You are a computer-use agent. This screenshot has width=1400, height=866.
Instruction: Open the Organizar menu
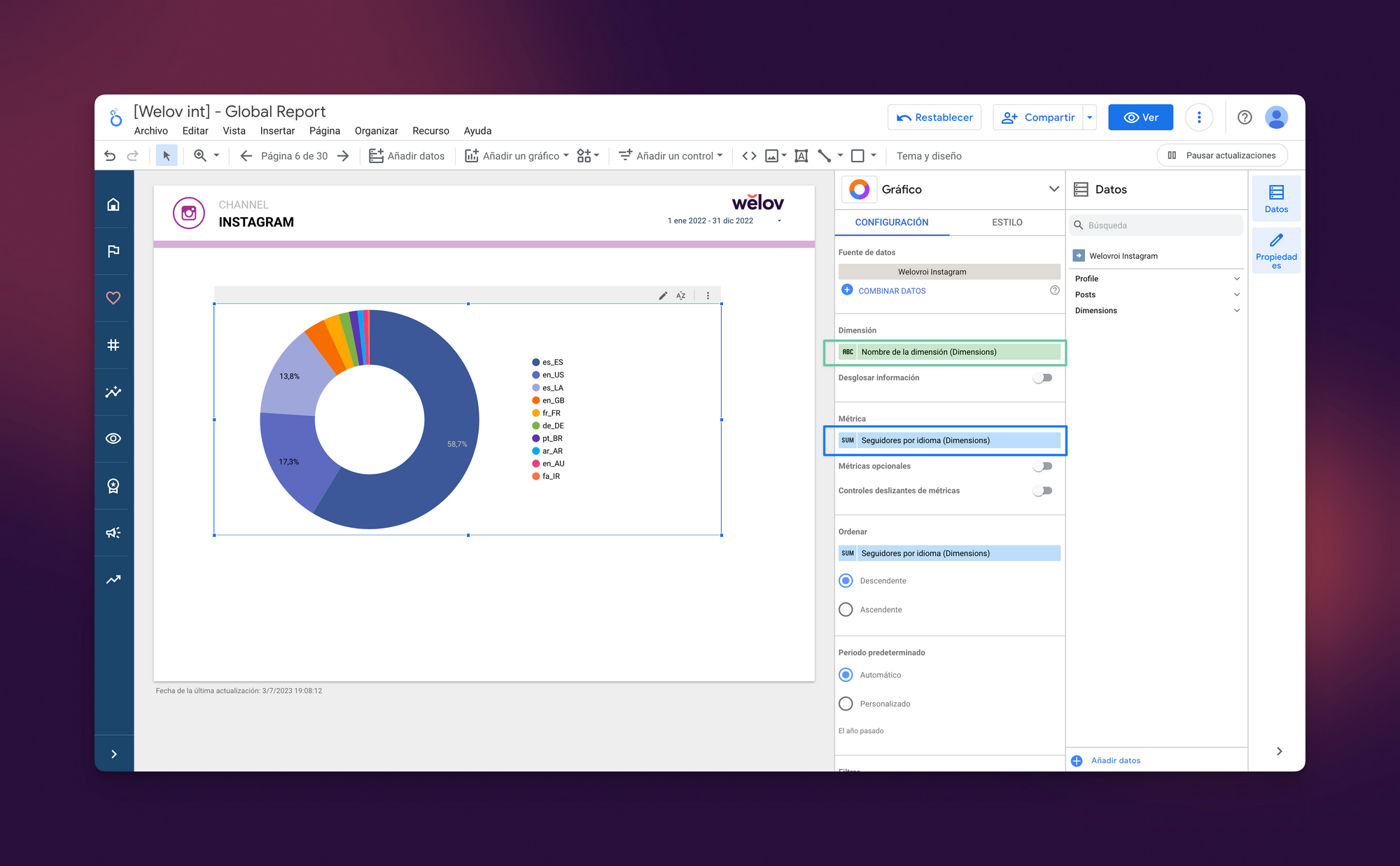tap(377, 131)
